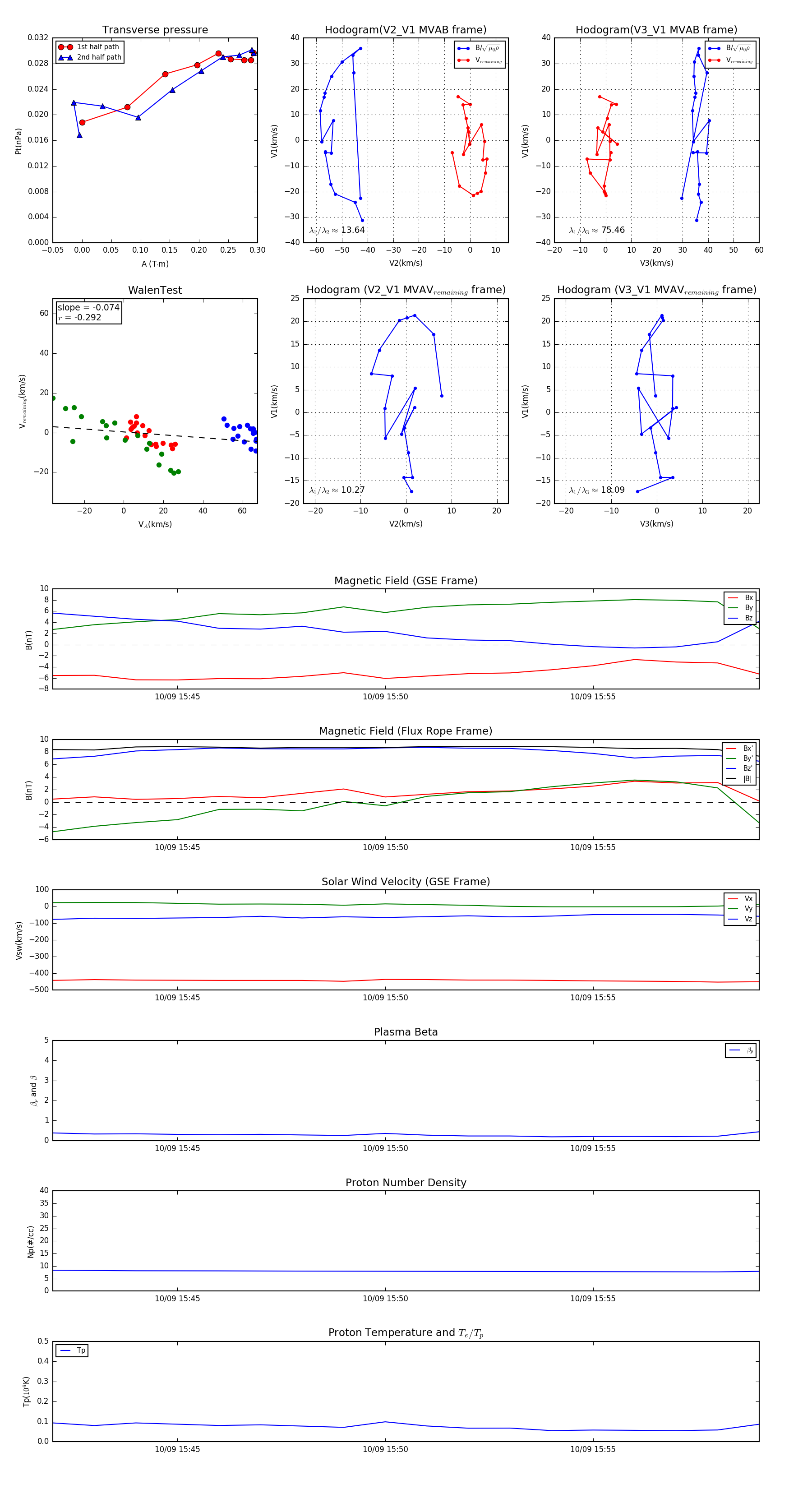Click the λ1/λ2 ≈ 13.64 annotation
Image resolution: width=812 pixels, height=1489 pixels.
(337, 230)
